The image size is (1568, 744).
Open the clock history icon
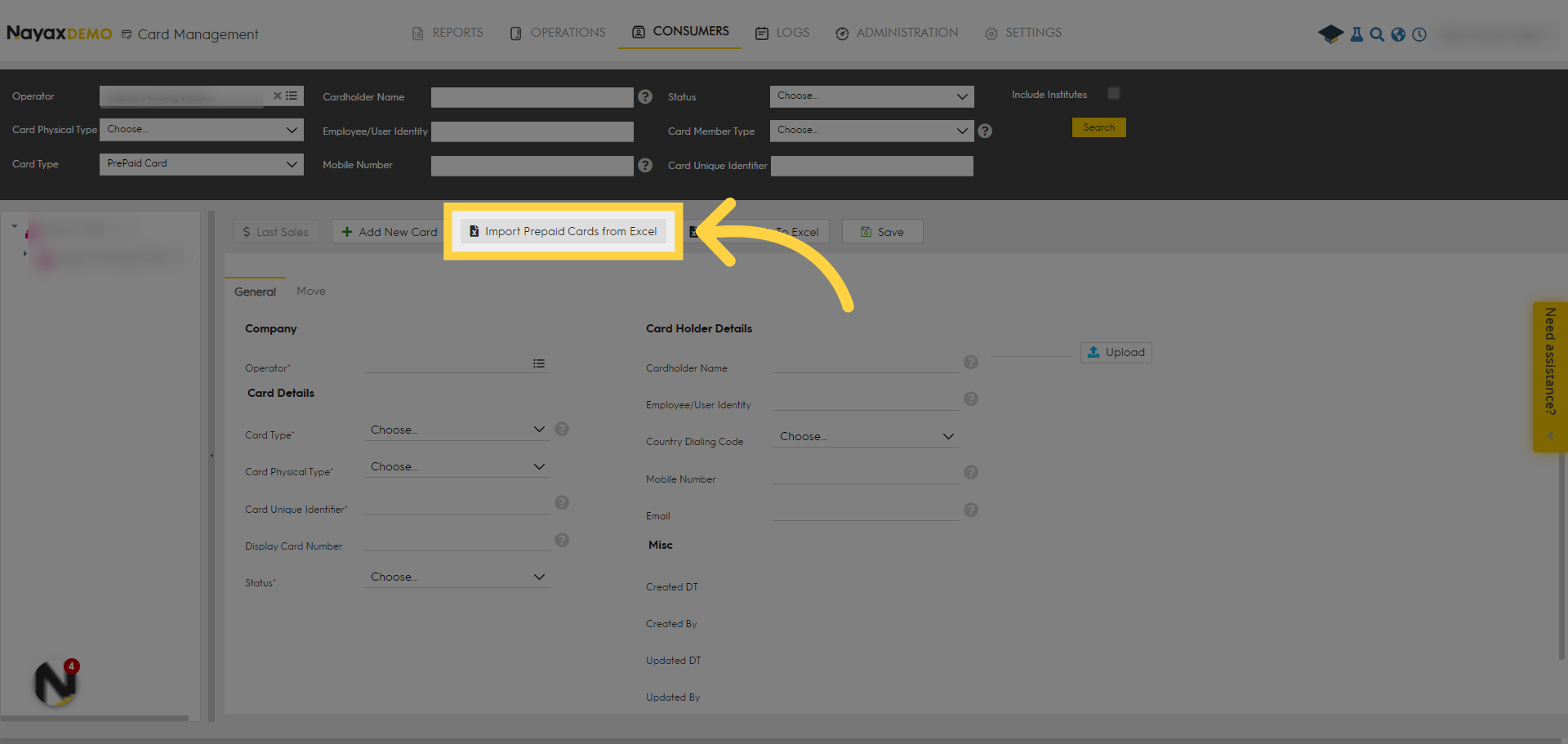tap(1419, 34)
